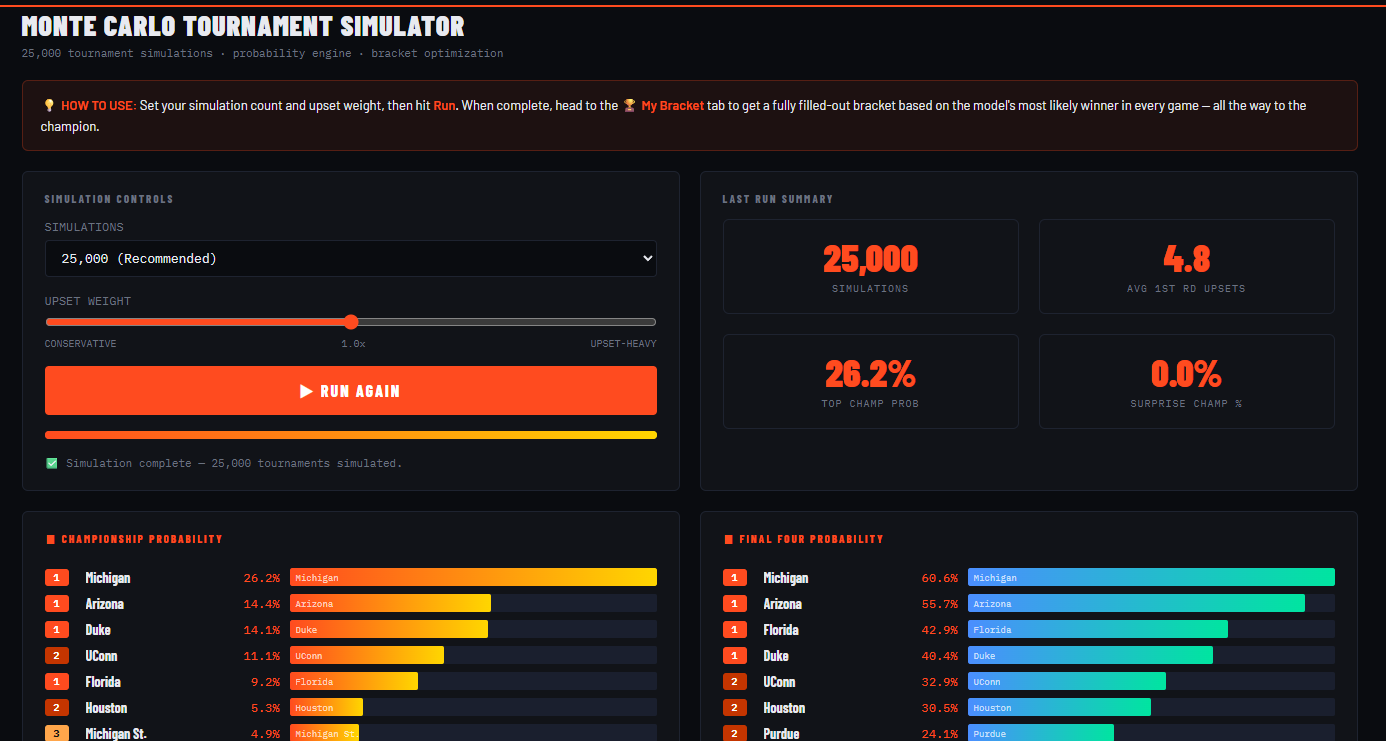Viewport: 1386px width, 741px height.
Task: Click the 9.2% championship value
Action: click(265, 682)
